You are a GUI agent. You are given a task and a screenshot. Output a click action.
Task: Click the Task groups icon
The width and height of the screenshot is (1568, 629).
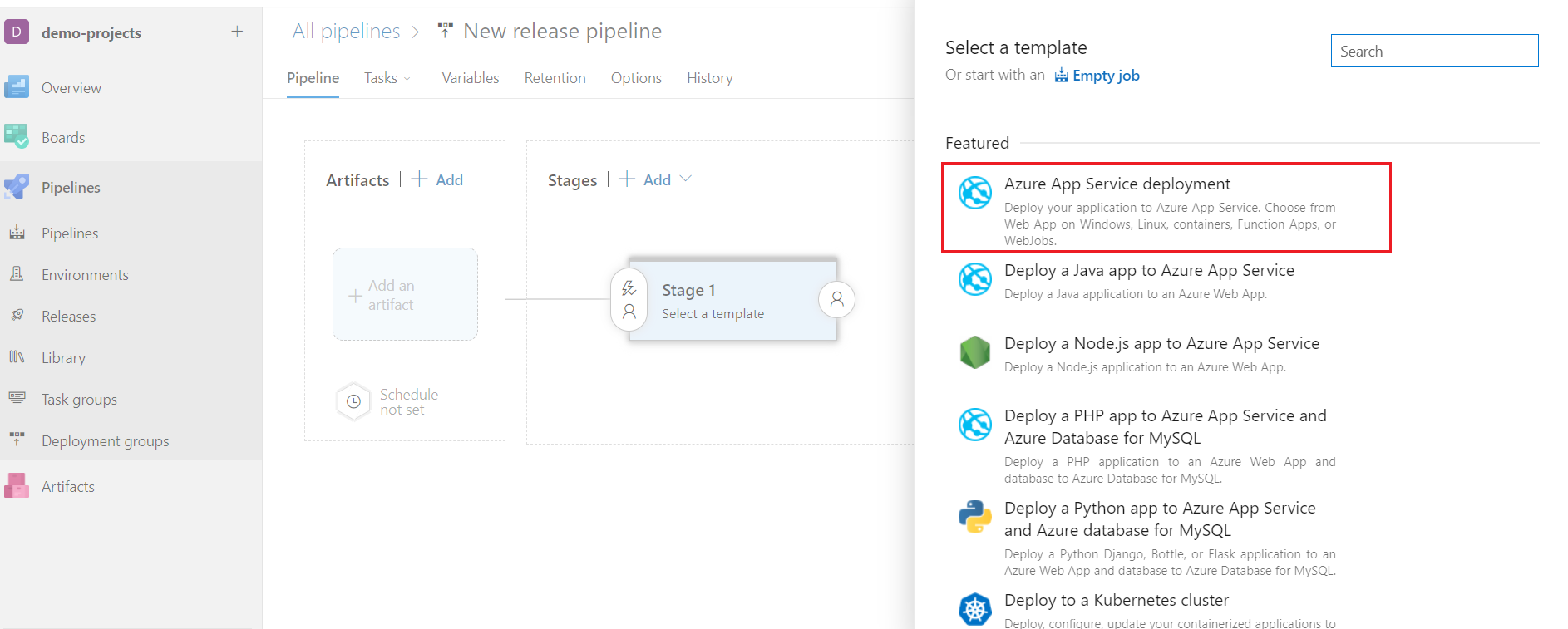pos(17,399)
